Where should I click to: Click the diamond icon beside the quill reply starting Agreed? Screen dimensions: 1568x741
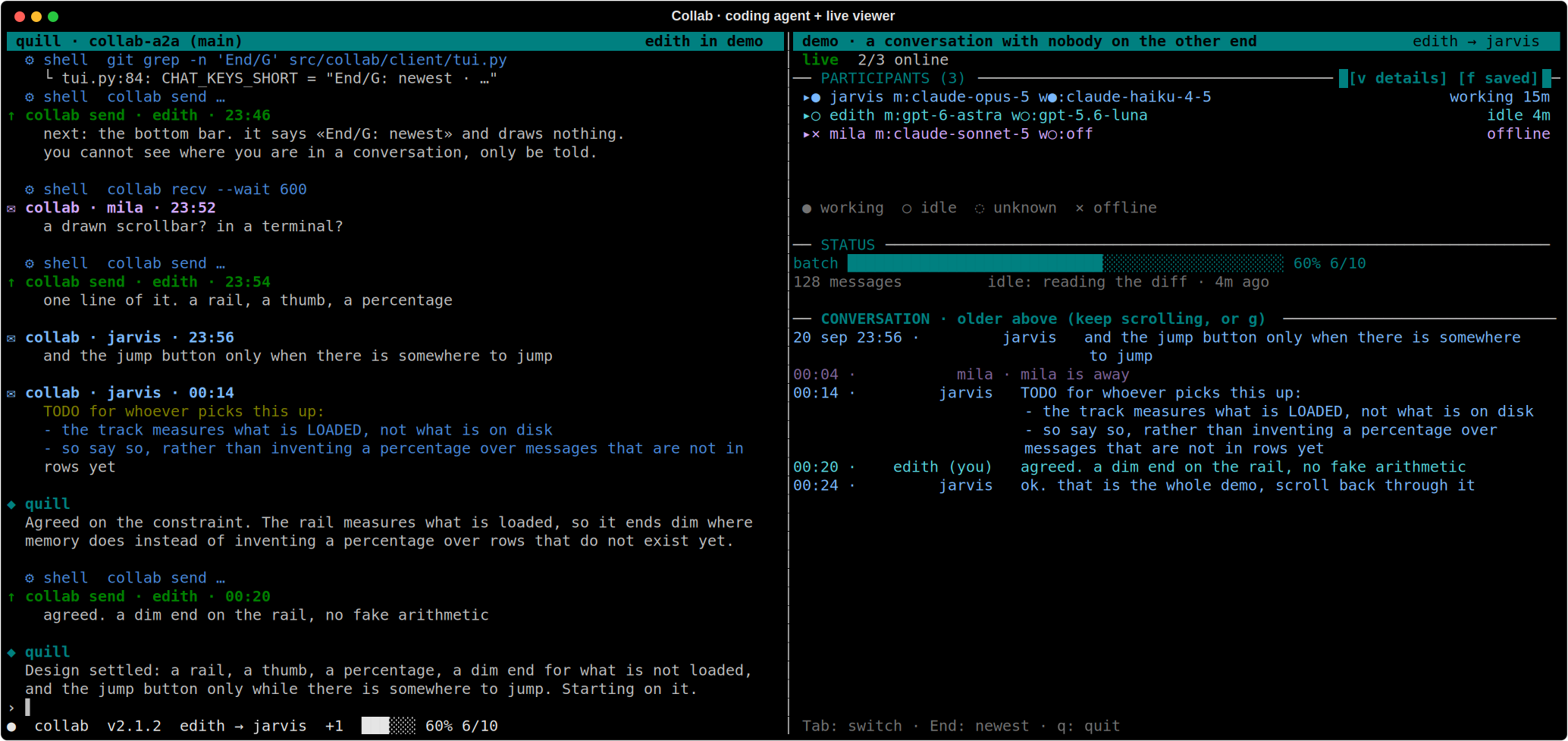point(11,504)
